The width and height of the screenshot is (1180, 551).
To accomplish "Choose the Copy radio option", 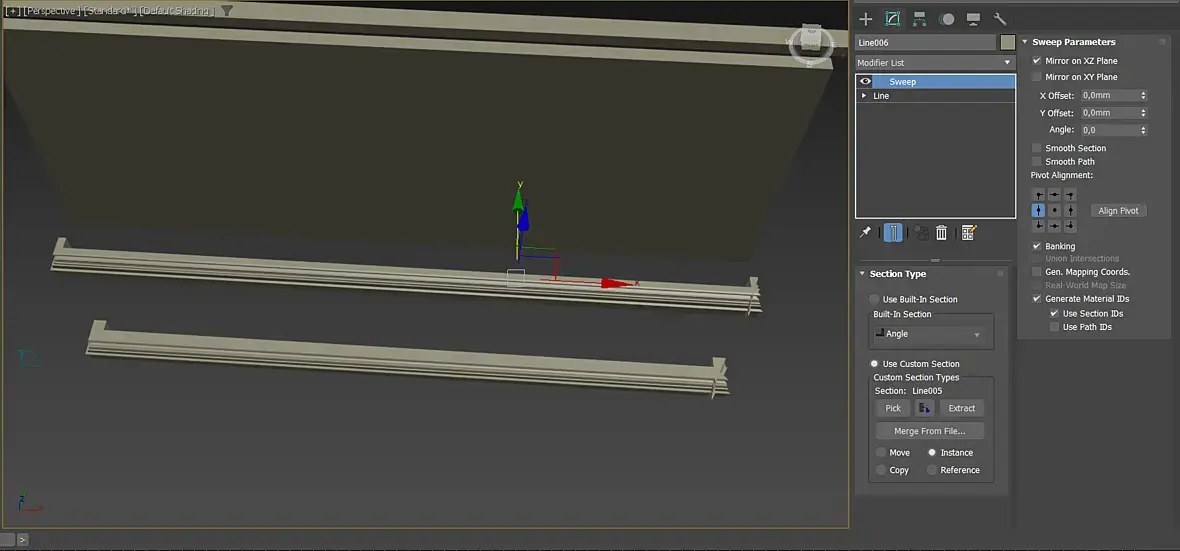I will pos(881,470).
